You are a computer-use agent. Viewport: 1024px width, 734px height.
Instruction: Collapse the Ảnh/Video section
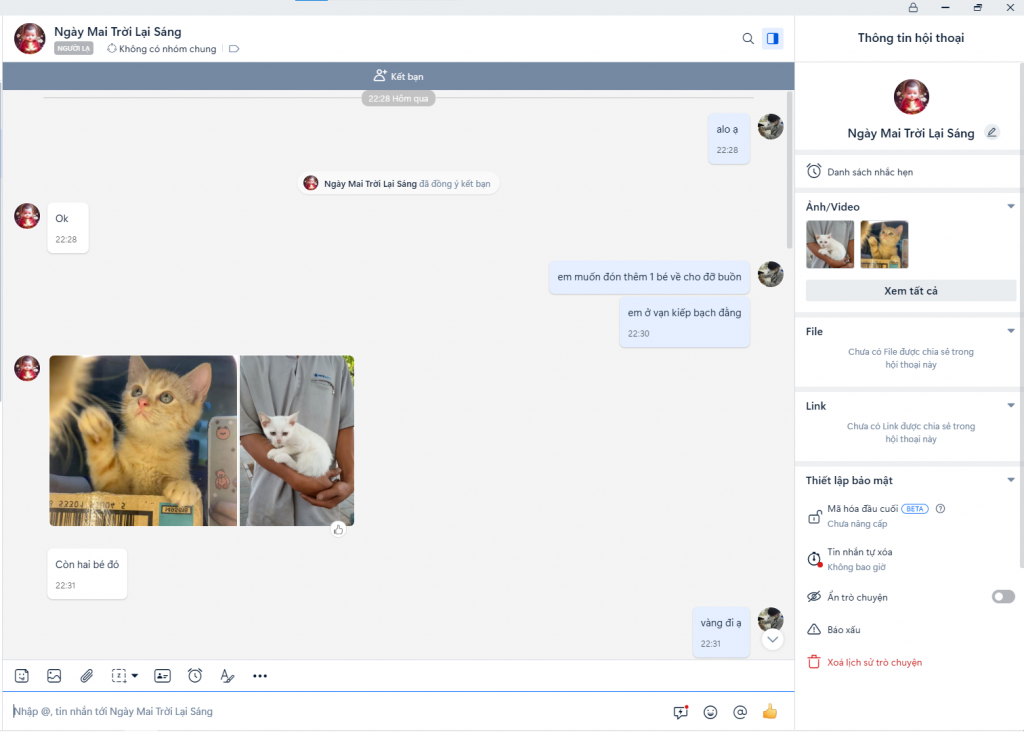(1011, 206)
